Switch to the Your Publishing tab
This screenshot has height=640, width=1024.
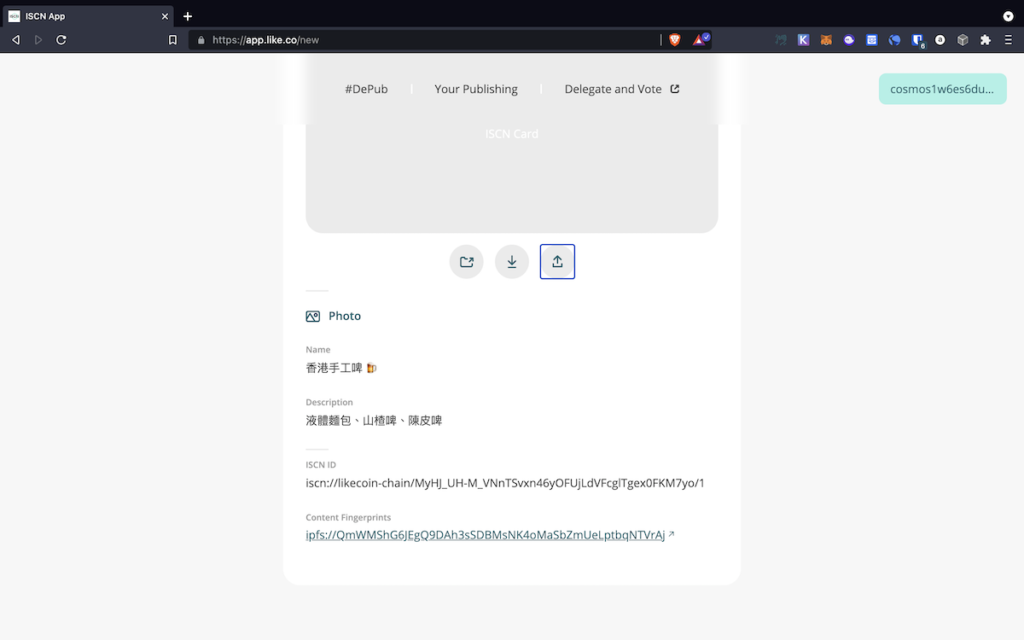[x=476, y=89]
